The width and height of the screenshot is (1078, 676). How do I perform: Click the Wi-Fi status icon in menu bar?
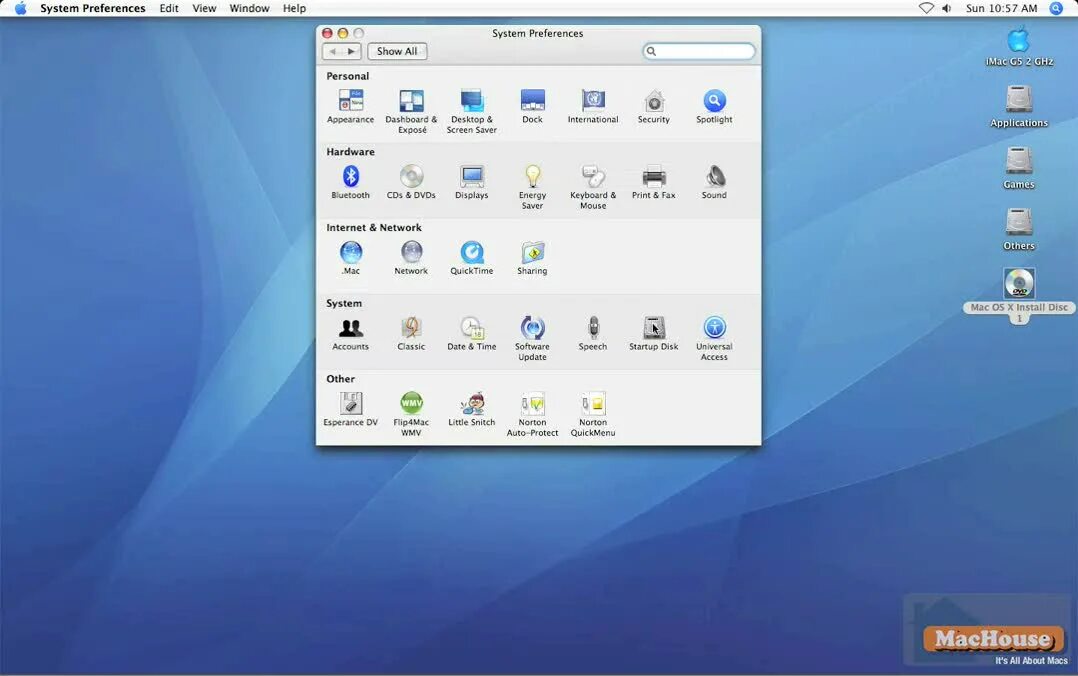tap(926, 8)
